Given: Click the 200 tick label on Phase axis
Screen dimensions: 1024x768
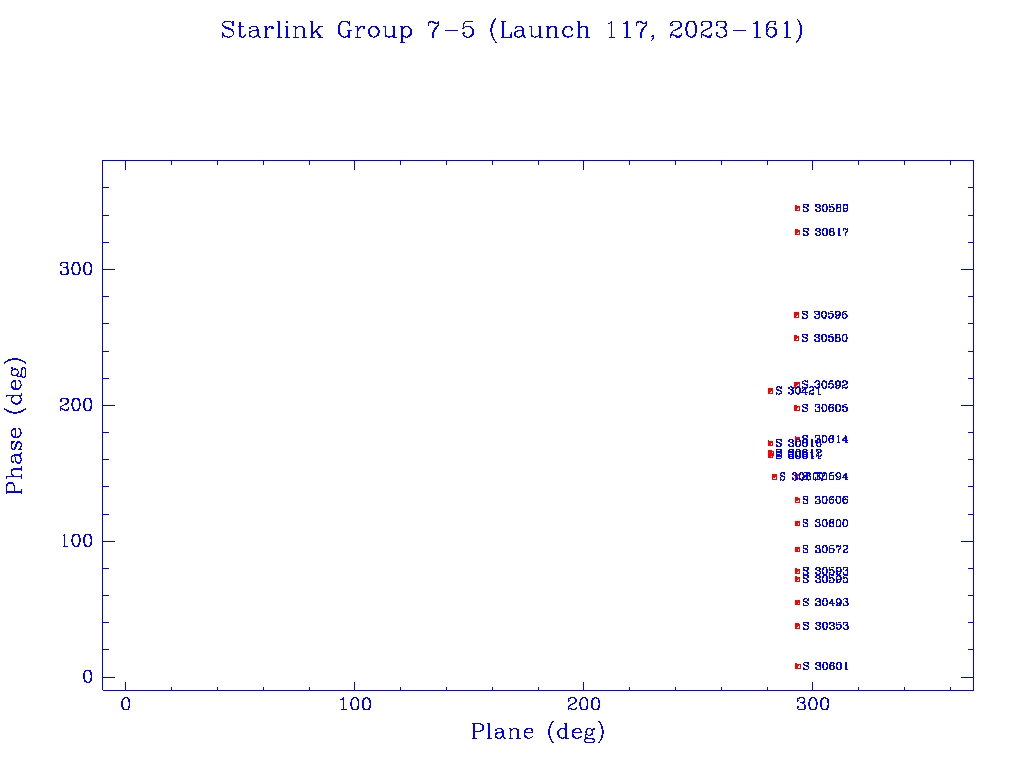Looking at the screenshot, I should pos(76,406).
